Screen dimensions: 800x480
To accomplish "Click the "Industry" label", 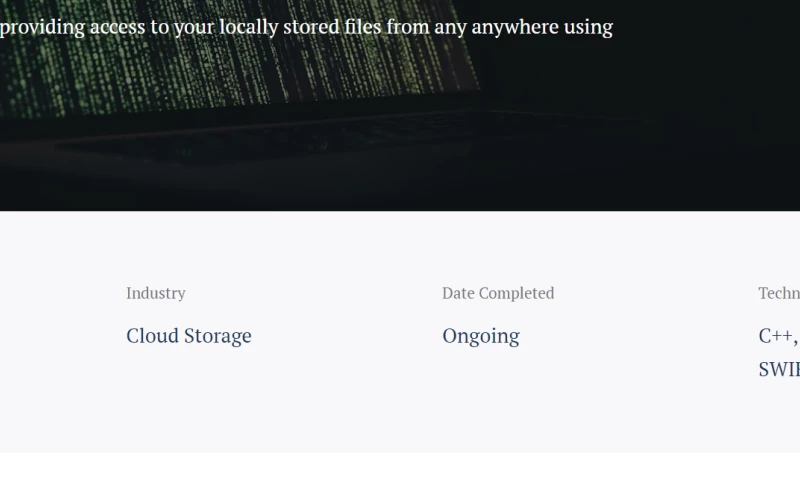I will coord(155,293).
